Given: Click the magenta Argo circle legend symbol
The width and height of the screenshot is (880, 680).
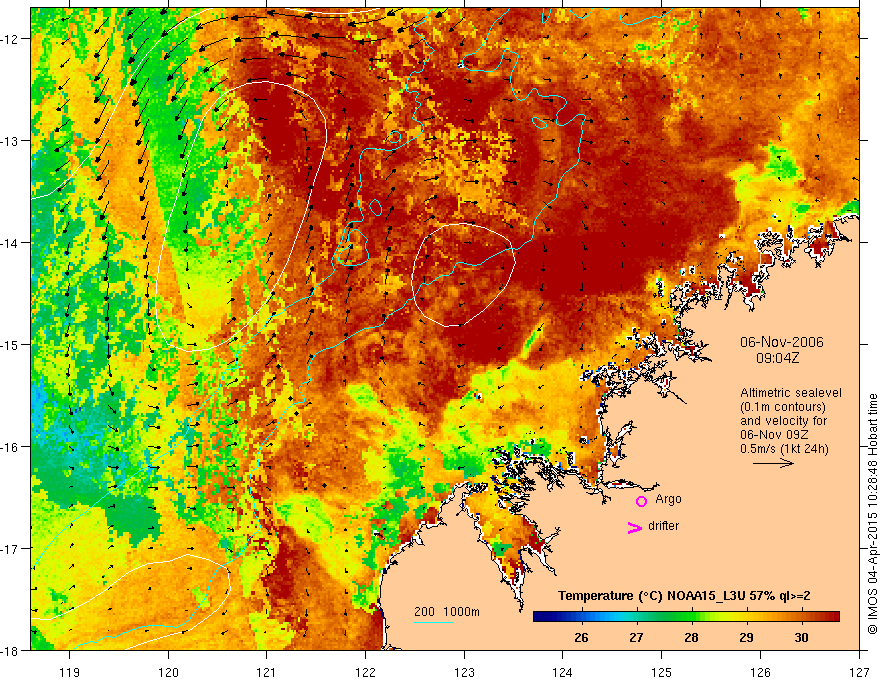Looking at the screenshot, I should [641, 501].
